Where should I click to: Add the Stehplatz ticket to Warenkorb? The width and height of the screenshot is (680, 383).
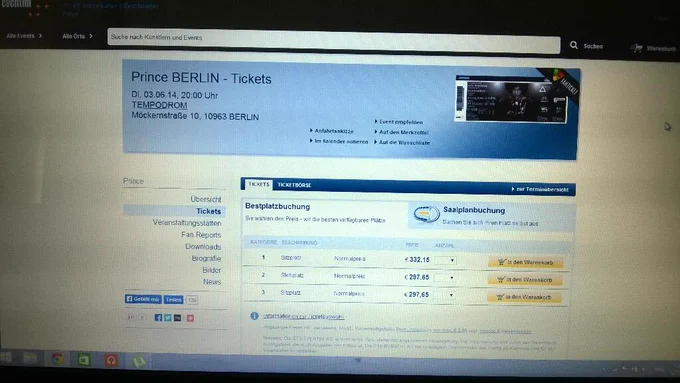525,280
